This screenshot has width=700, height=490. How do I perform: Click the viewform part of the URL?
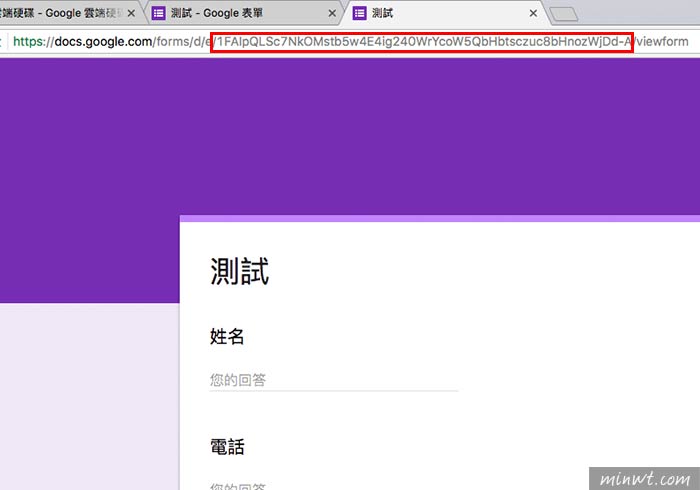[x=662, y=42]
